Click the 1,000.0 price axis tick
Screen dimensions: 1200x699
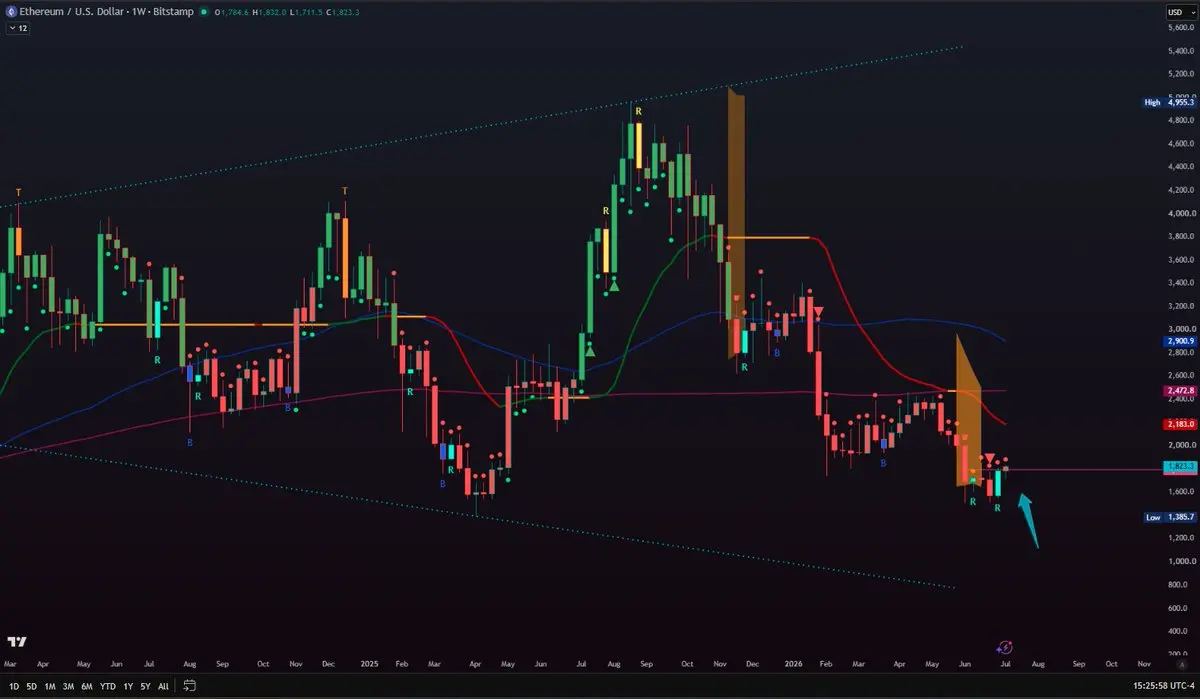pos(1181,561)
